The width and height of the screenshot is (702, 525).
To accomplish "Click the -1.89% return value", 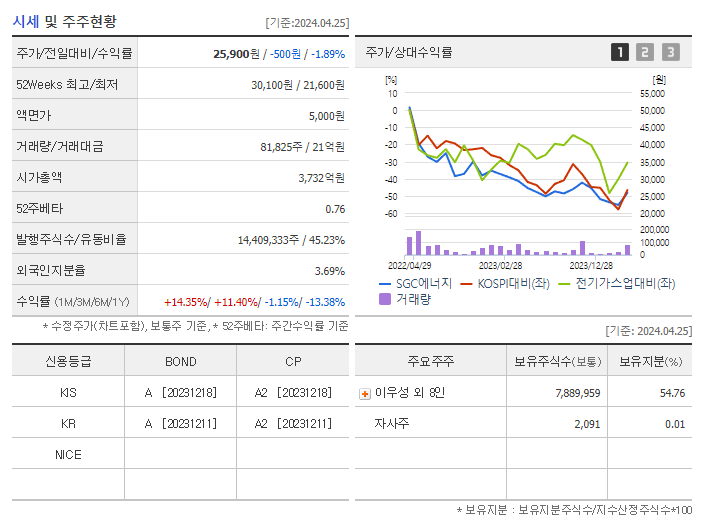I will coord(328,54).
